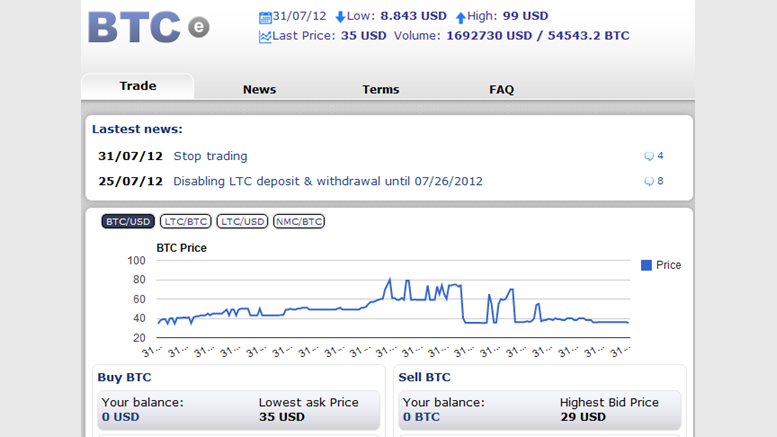Click the Lastest news heading

pyautogui.click(x=137, y=129)
